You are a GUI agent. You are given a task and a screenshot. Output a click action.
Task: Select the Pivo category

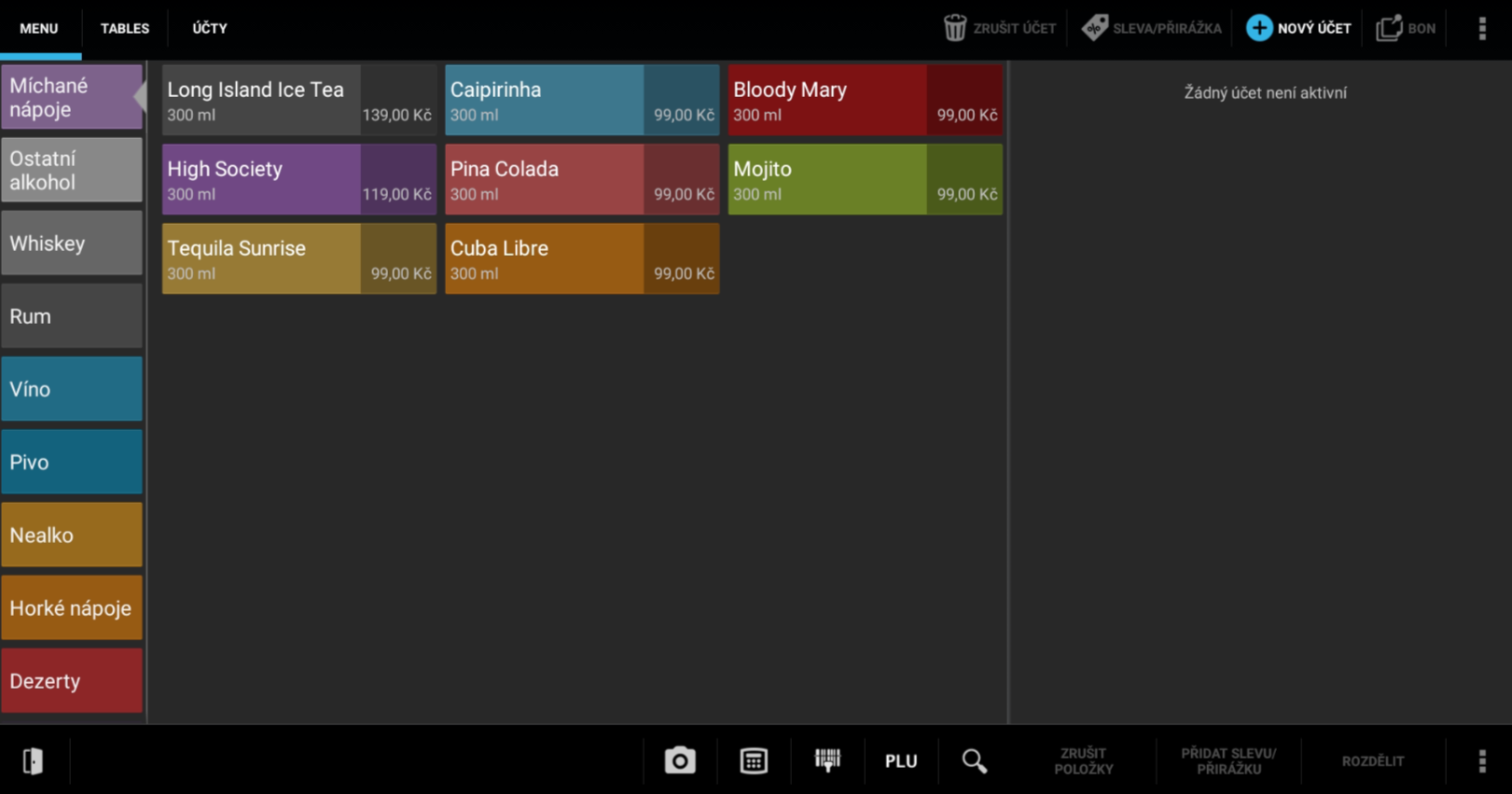point(72,462)
